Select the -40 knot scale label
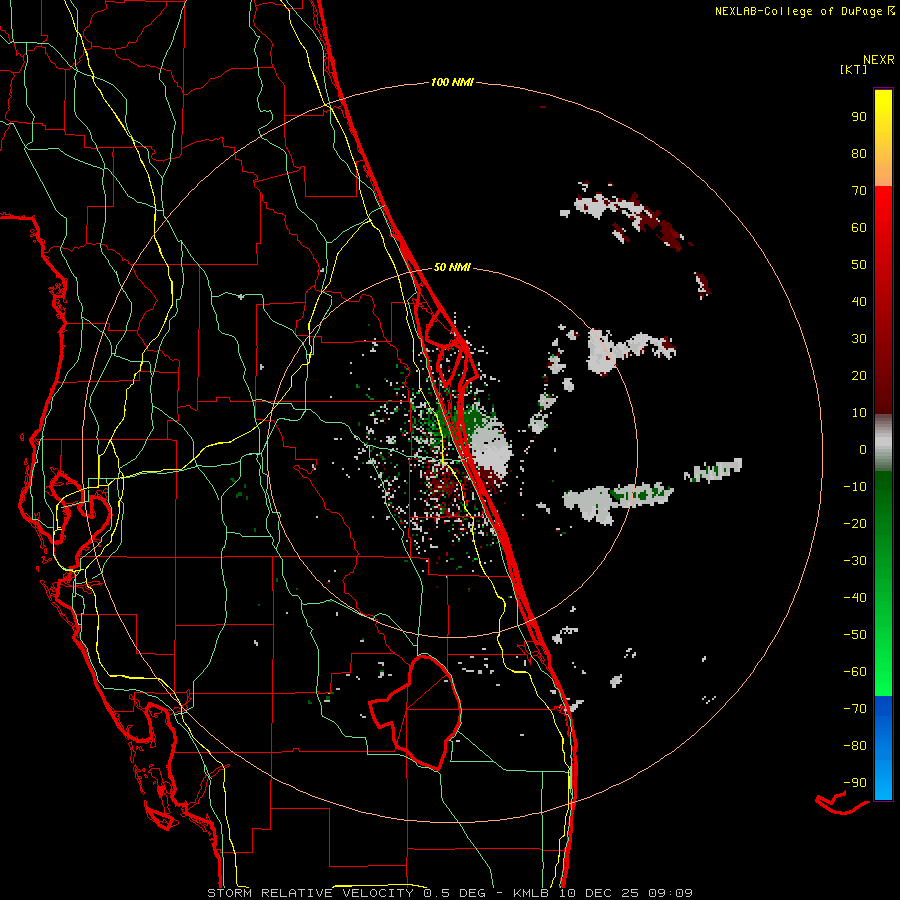 coord(855,598)
